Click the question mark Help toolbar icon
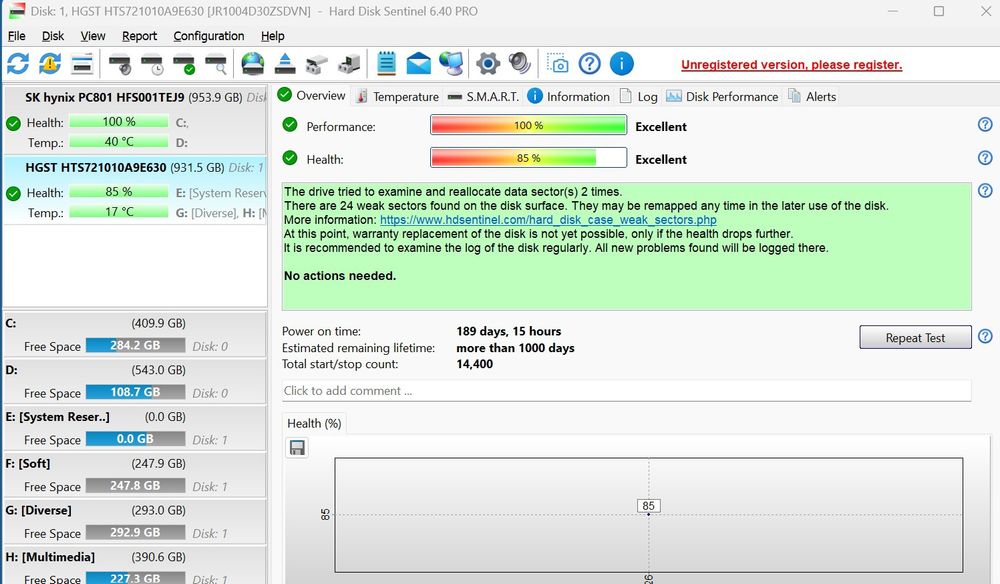Viewport: 1000px width, 584px height. pyautogui.click(x=590, y=64)
